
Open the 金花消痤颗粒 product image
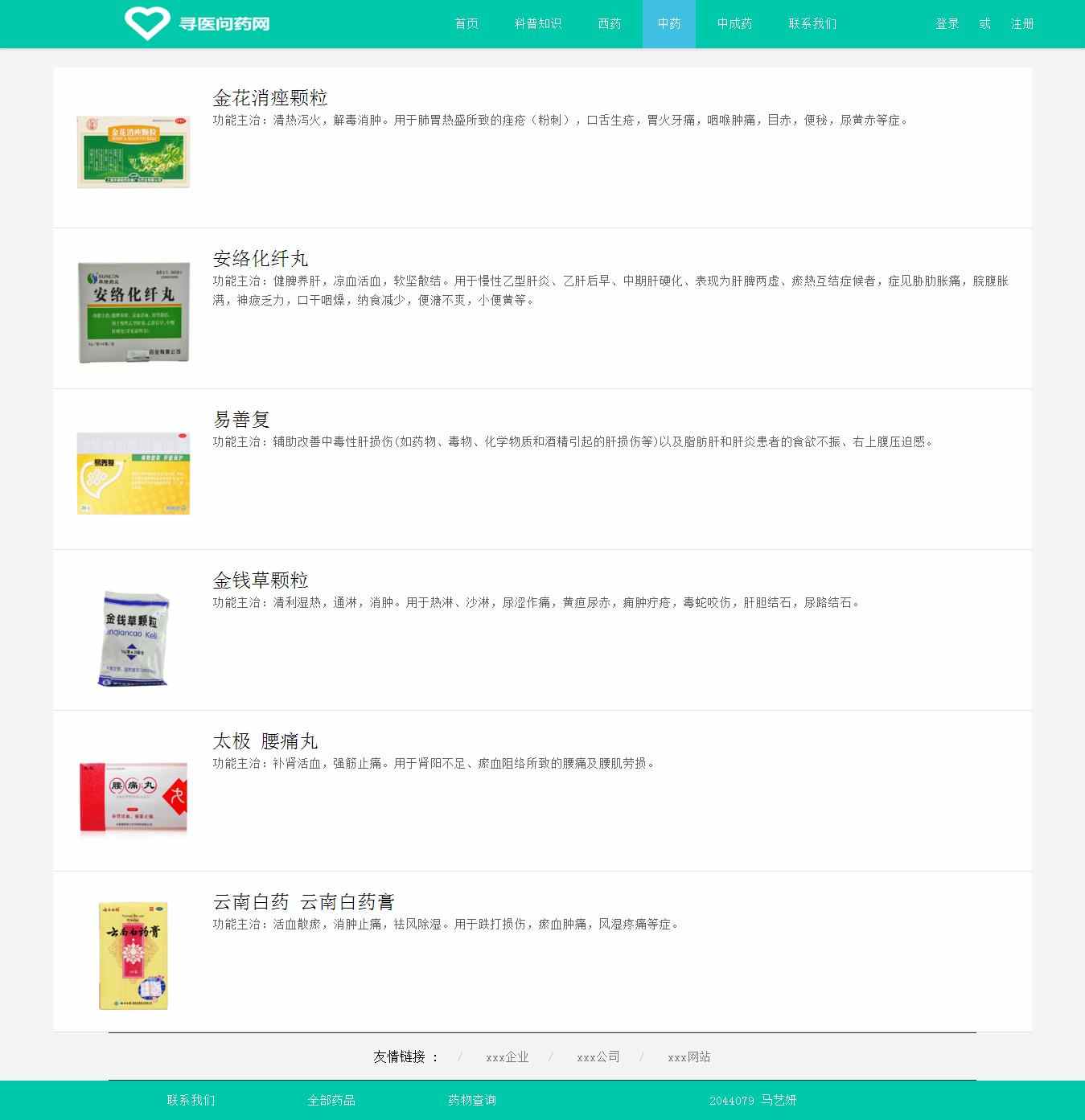click(134, 152)
